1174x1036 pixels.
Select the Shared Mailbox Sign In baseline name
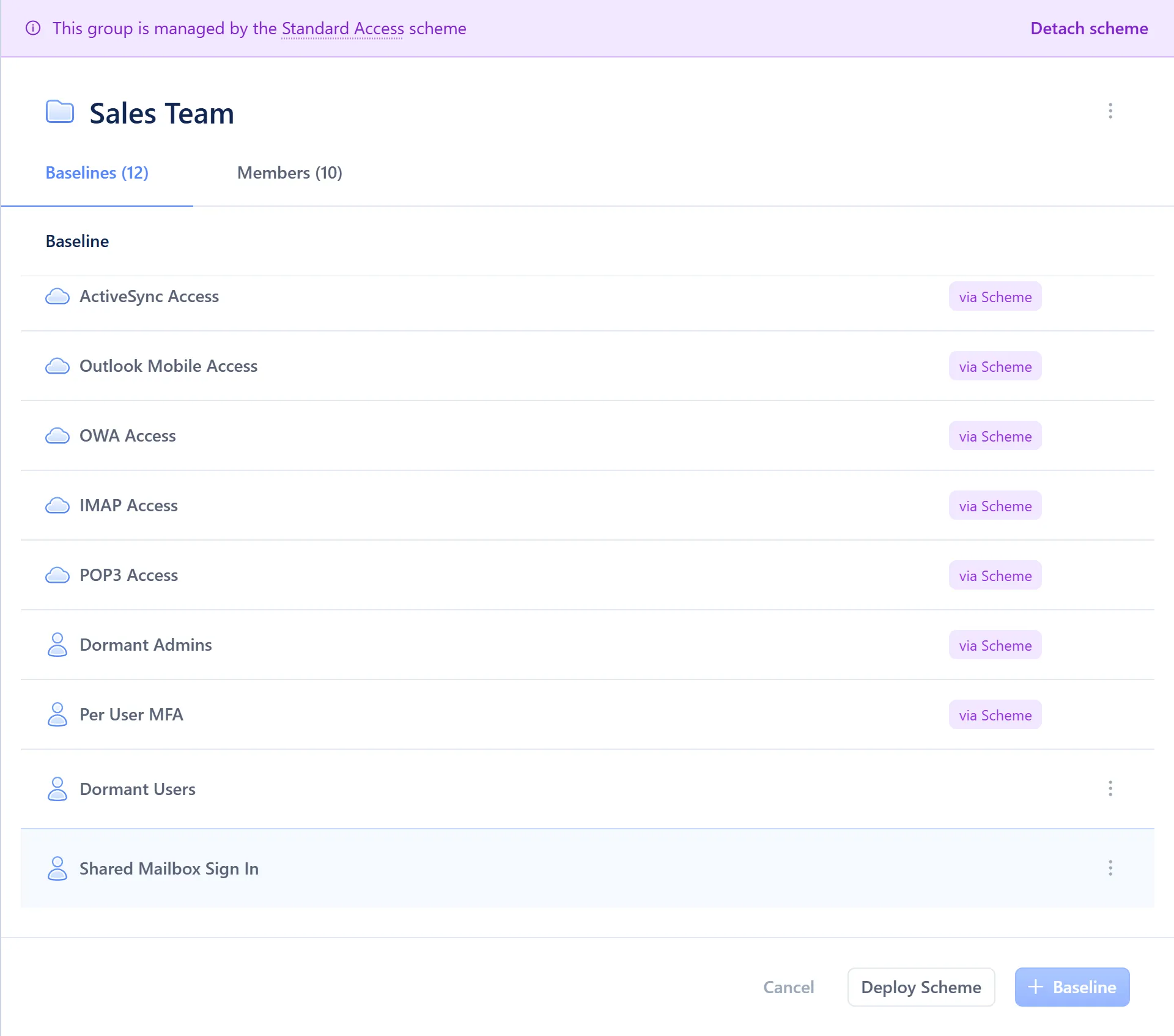169,869
